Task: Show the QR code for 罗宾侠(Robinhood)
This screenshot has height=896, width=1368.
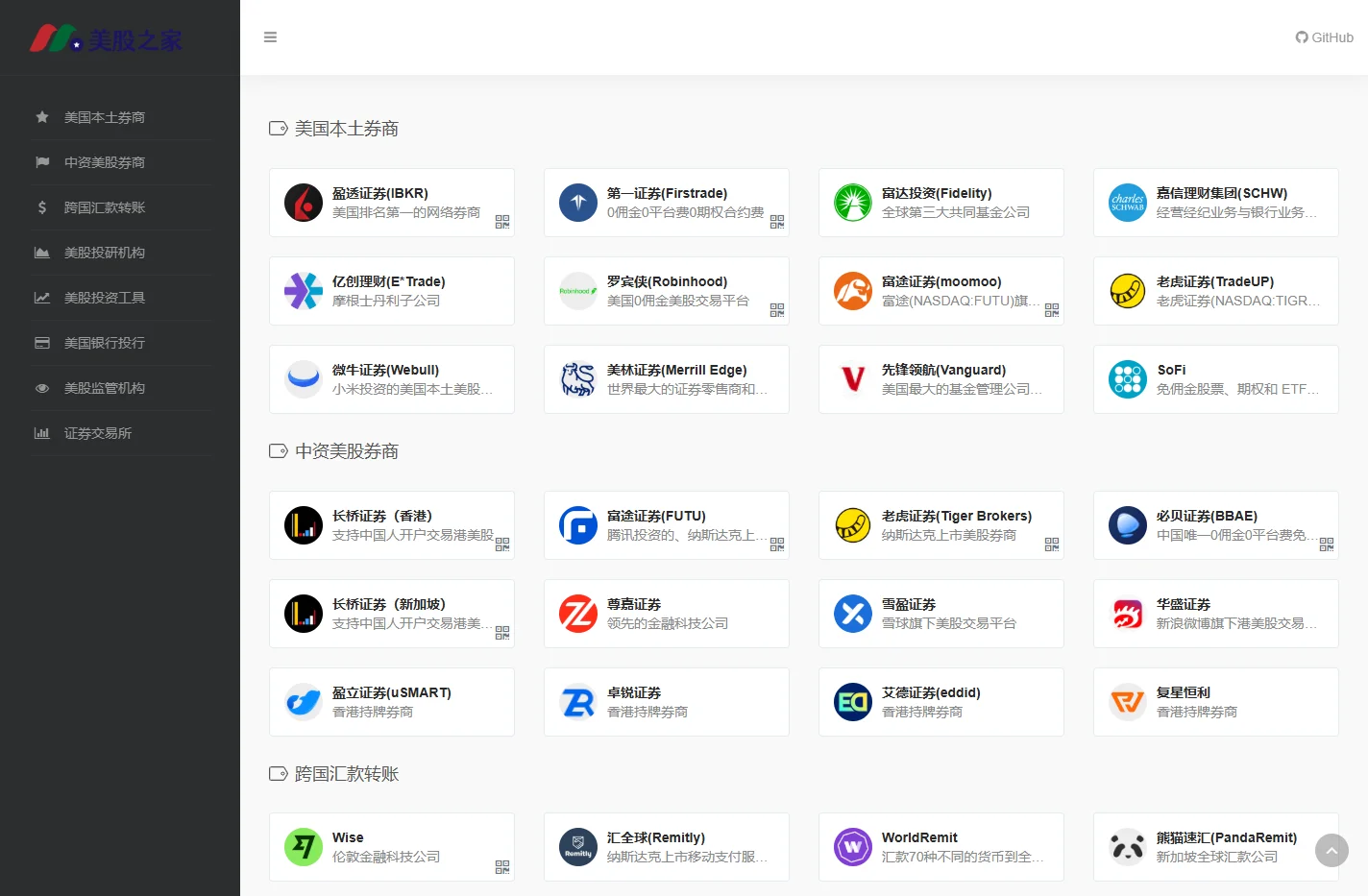Action: 777,310
